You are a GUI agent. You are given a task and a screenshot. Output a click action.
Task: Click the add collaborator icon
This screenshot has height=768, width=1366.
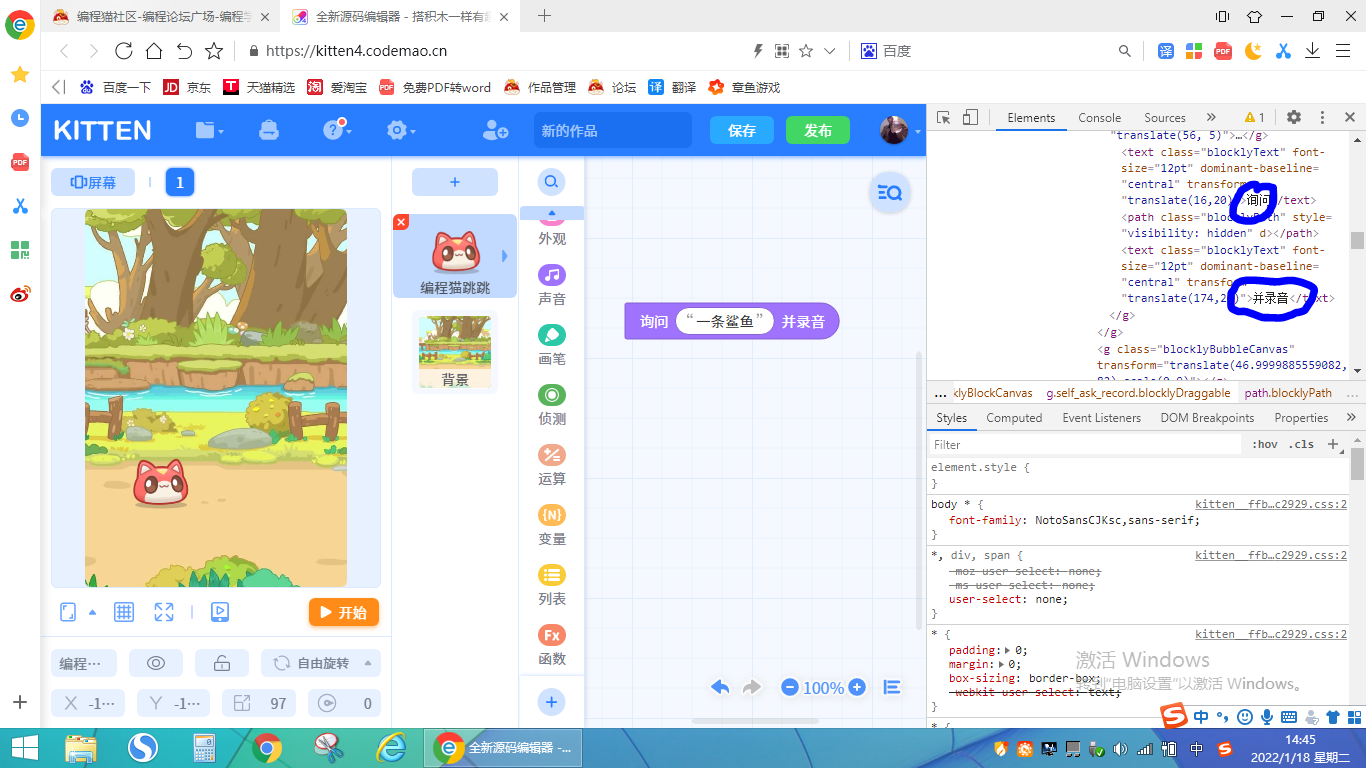pyautogui.click(x=495, y=130)
